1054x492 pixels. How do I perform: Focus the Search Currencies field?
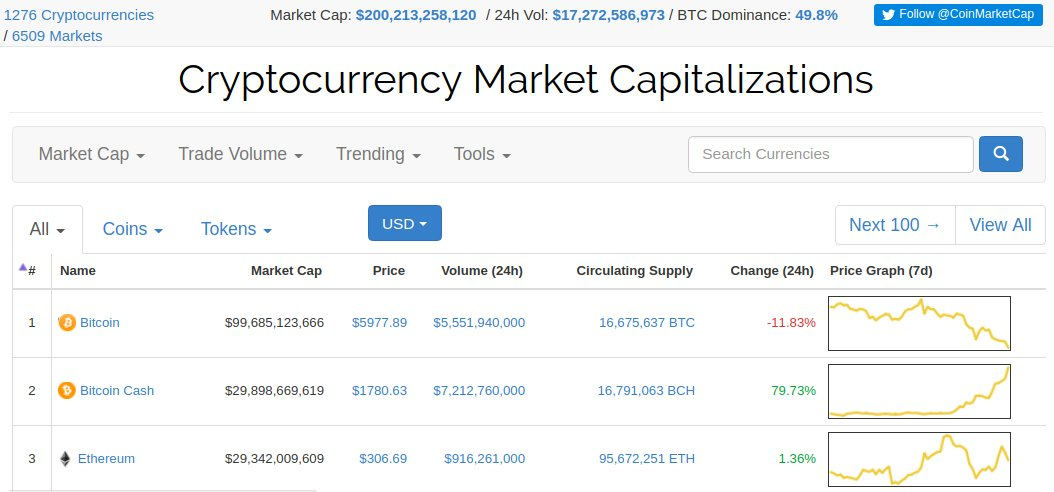coord(831,154)
